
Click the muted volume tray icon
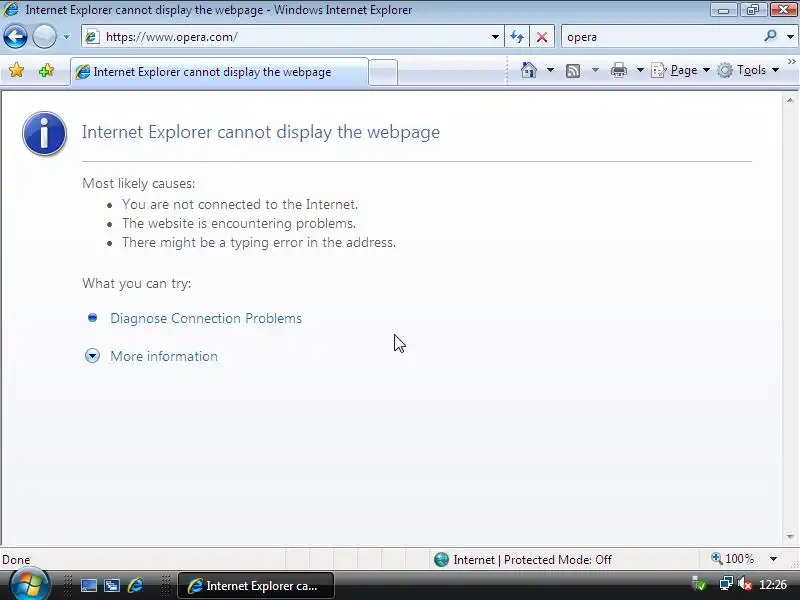[x=745, y=584]
